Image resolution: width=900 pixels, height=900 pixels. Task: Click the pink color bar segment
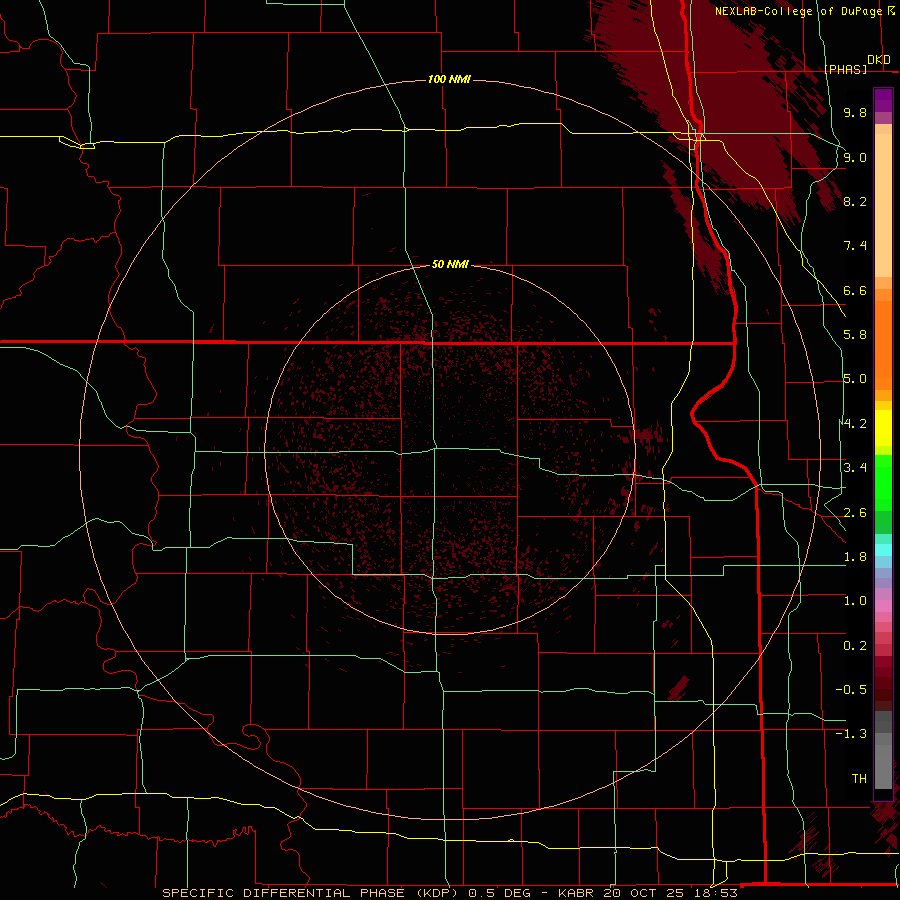(x=883, y=606)
